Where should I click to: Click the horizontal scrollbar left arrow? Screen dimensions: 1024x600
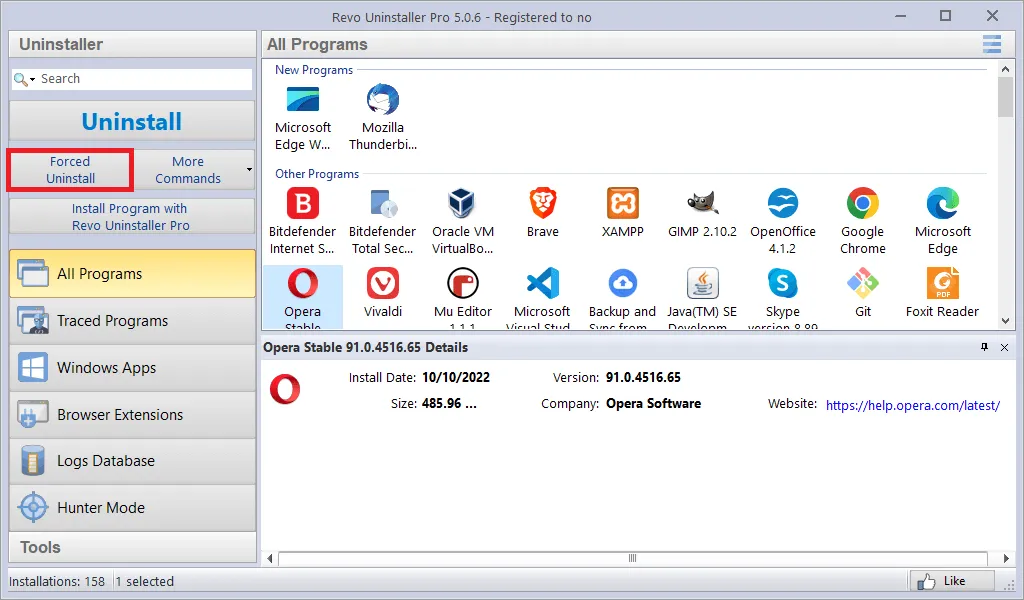point(270,558)
